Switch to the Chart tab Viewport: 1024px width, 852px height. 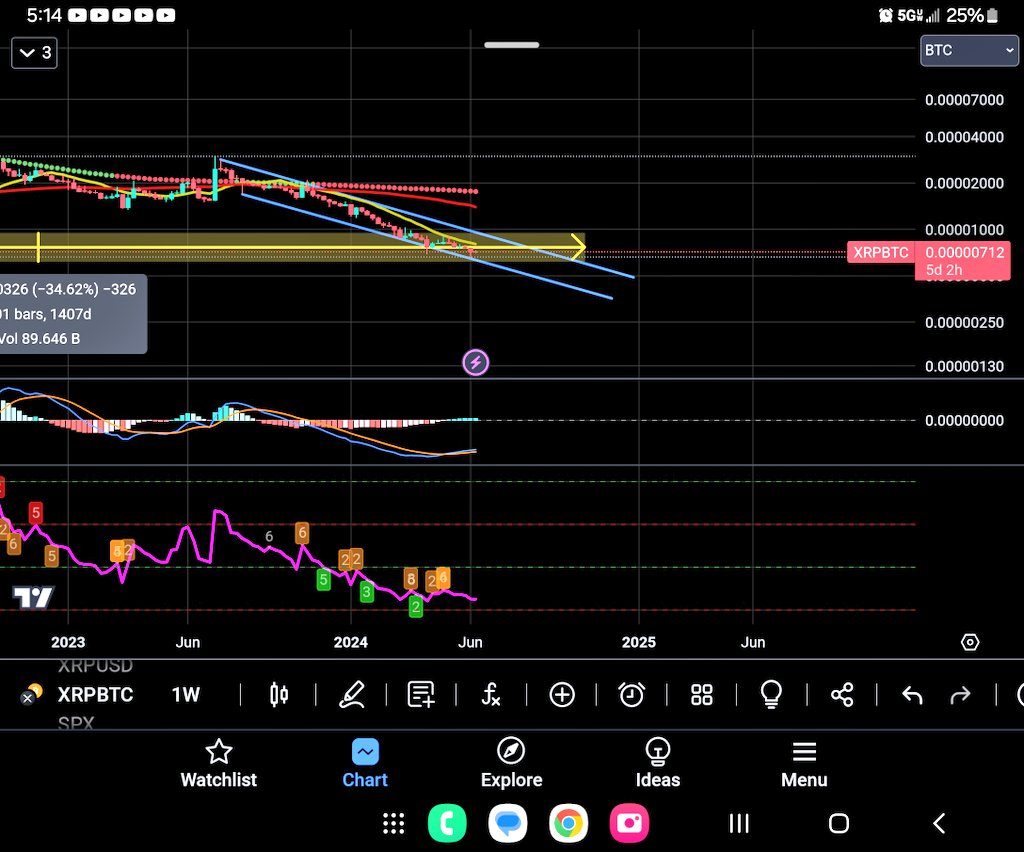tap(365, 763)
